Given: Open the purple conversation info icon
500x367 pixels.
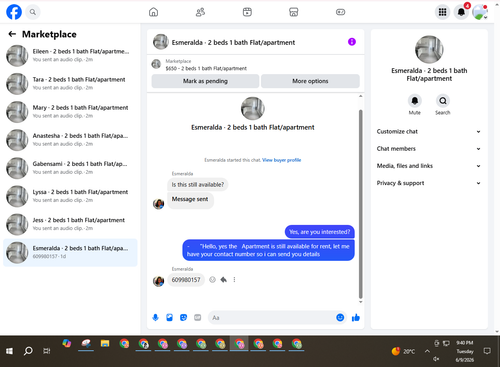Looking at the screenshot, I should [352, 42].
